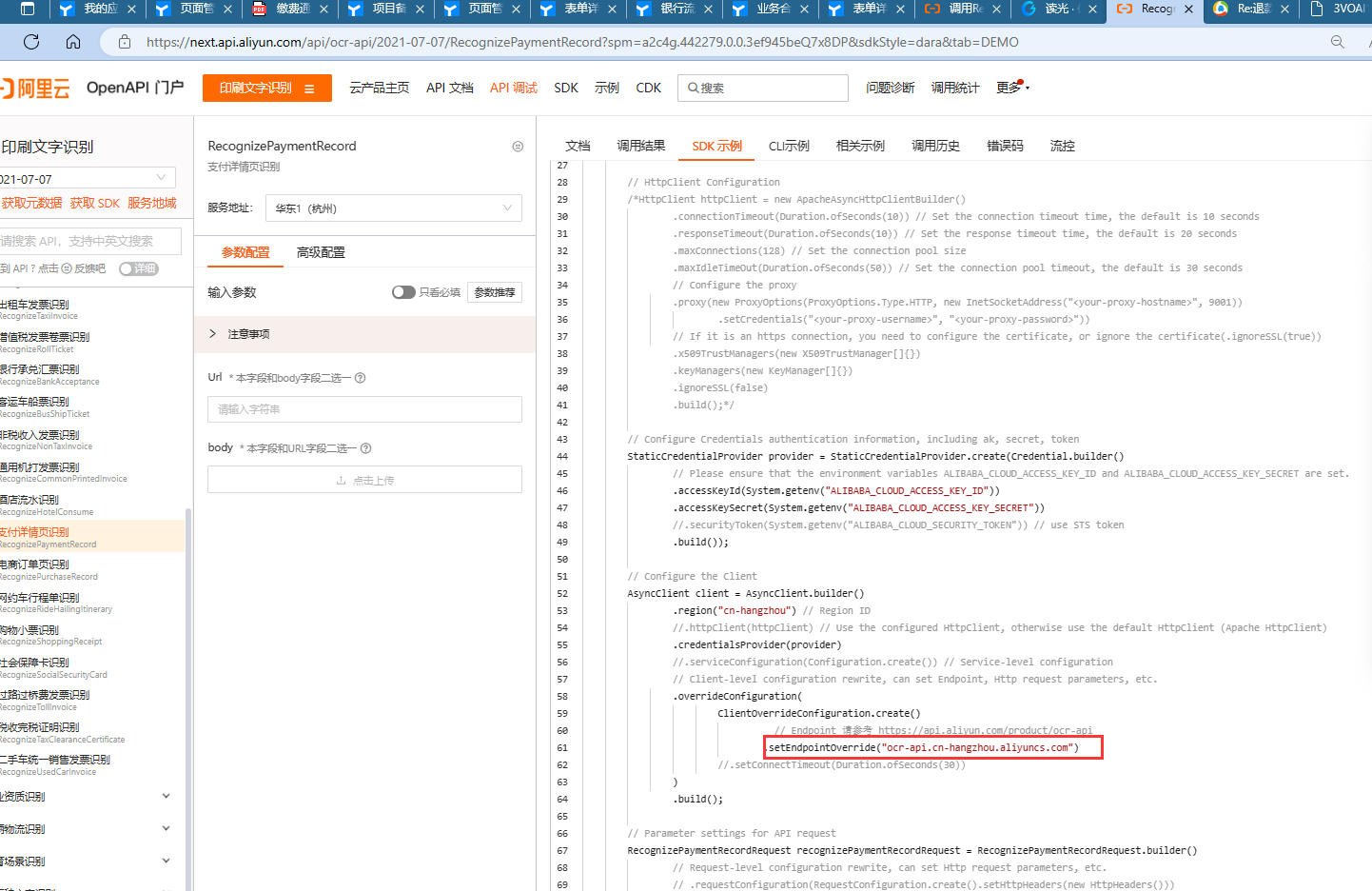Click the 获取元数据 link
The height and width of the screenshot is (891, 1372).
click(31, 203)
